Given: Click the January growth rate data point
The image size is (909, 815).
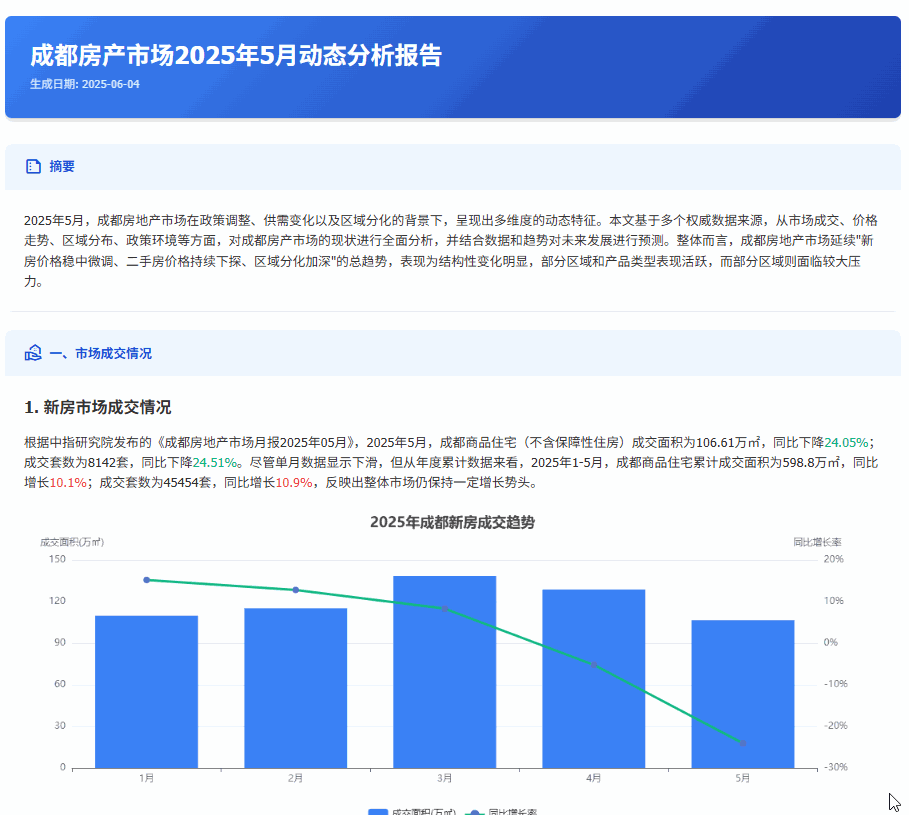Looking at the screenshot, I should pyautogui.click(x=146, y=580).
